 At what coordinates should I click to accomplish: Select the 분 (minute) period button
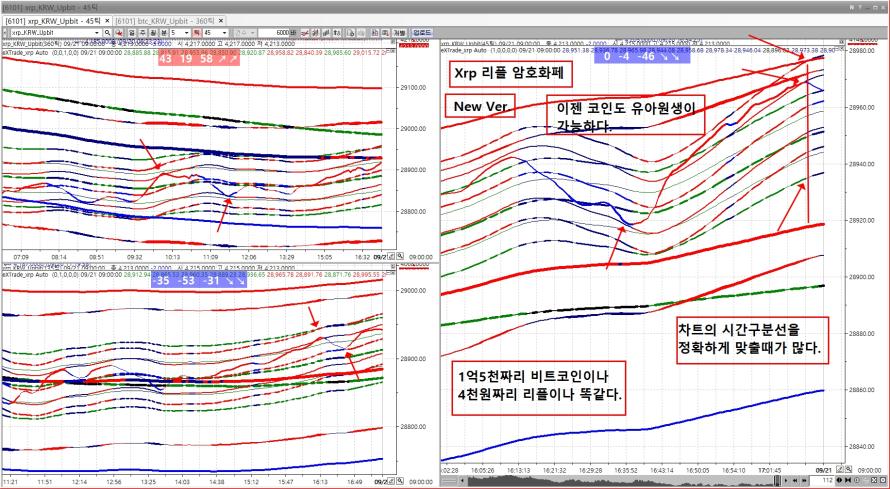(163, 33)
